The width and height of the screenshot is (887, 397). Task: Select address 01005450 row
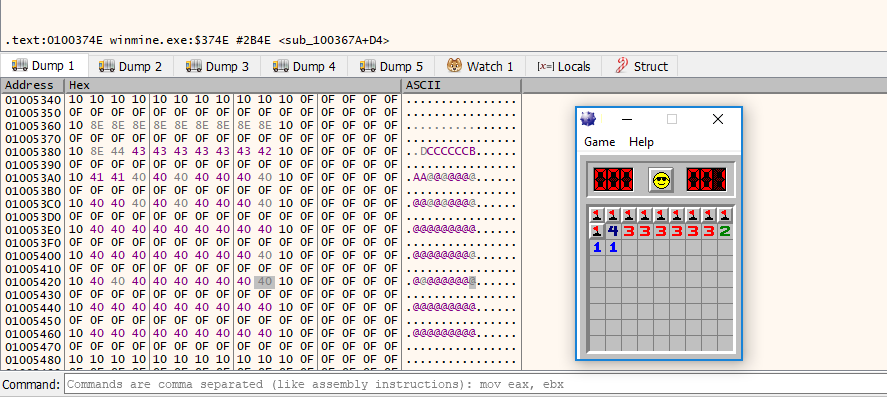[261, 321]
